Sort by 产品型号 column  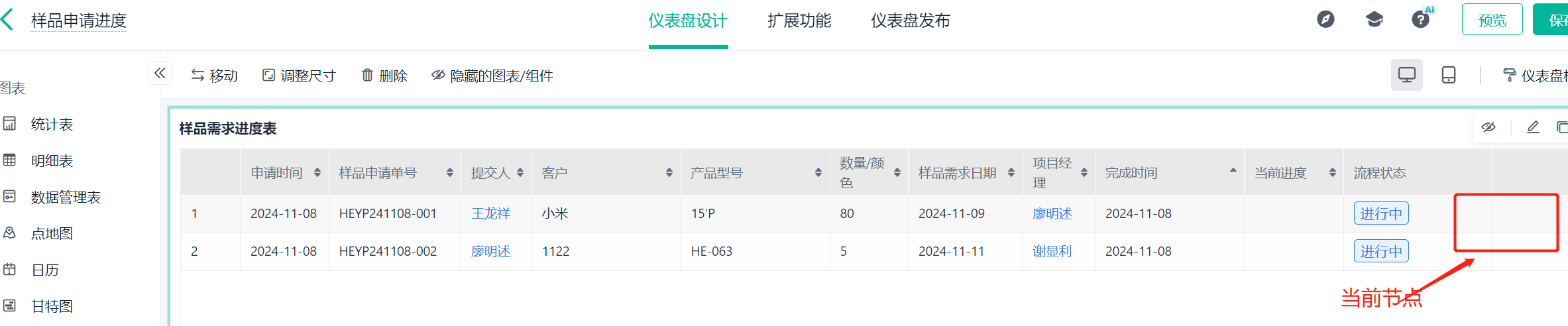(818, 172)
